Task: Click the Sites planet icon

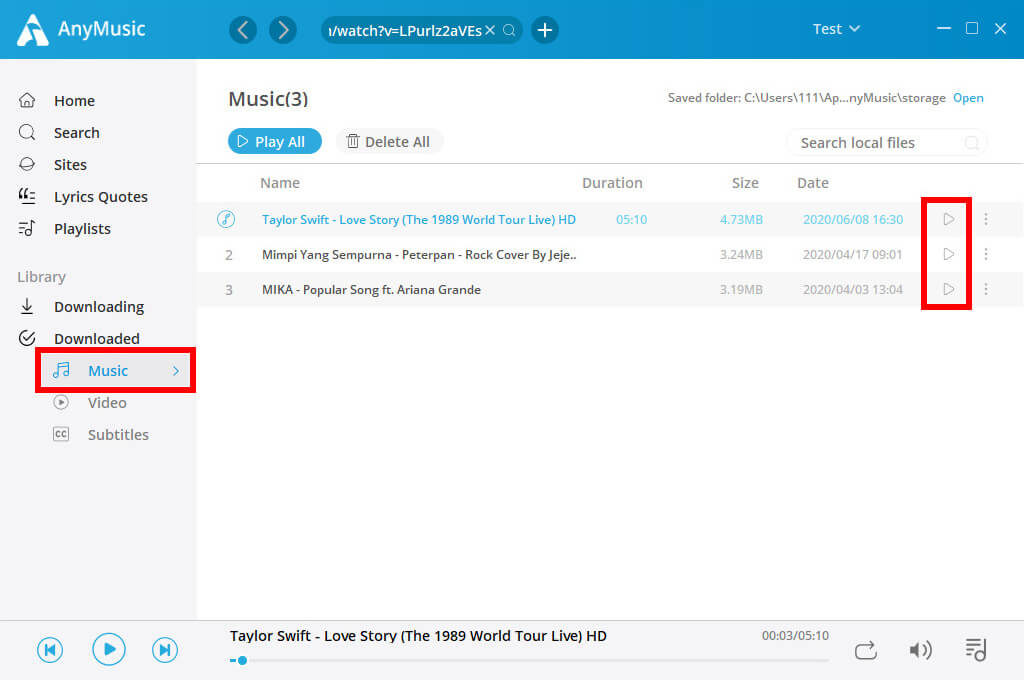Action: click(x=27, y=164)
